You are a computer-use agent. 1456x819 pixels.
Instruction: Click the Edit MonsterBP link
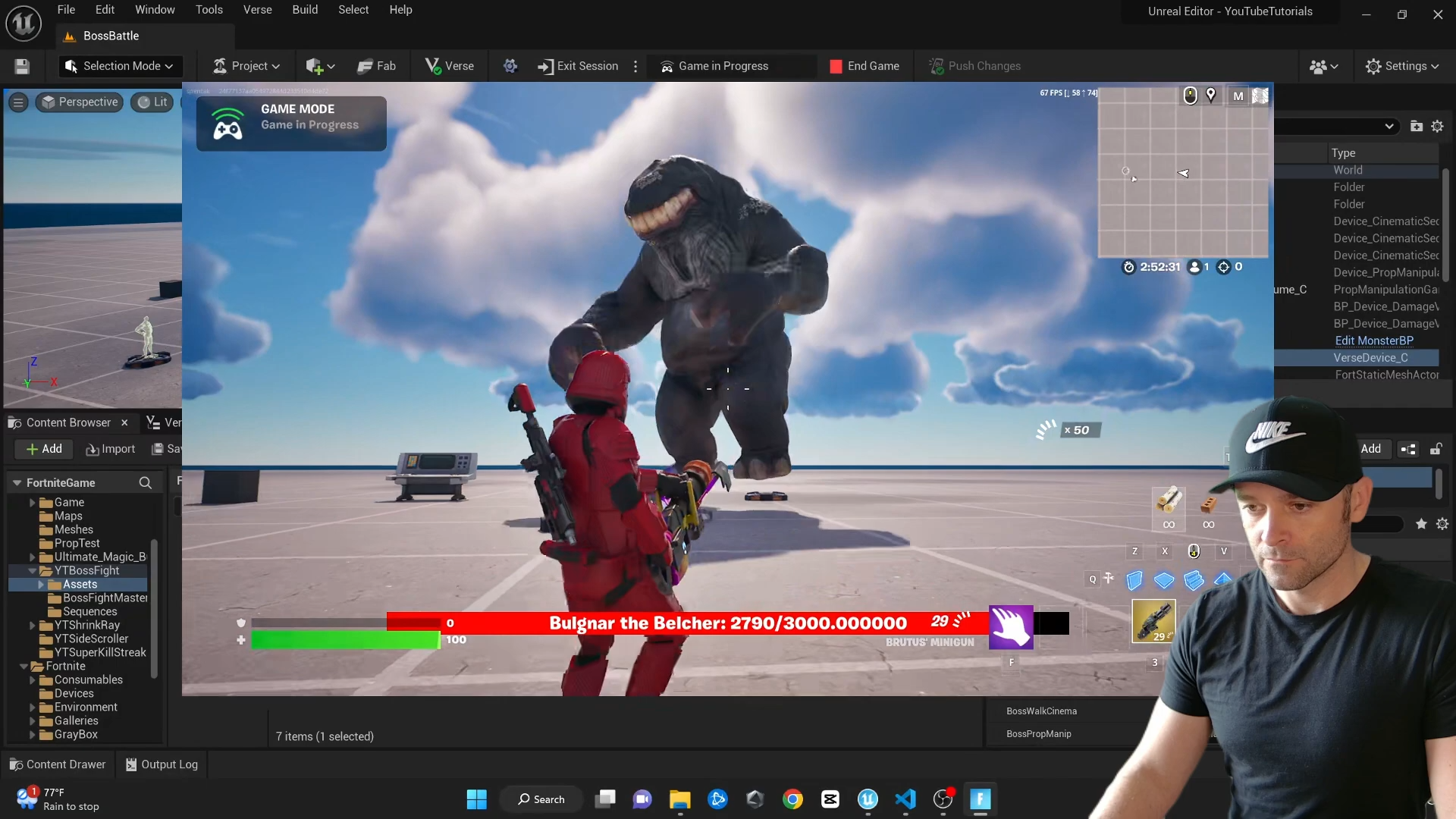click(x=1373, y=341)
